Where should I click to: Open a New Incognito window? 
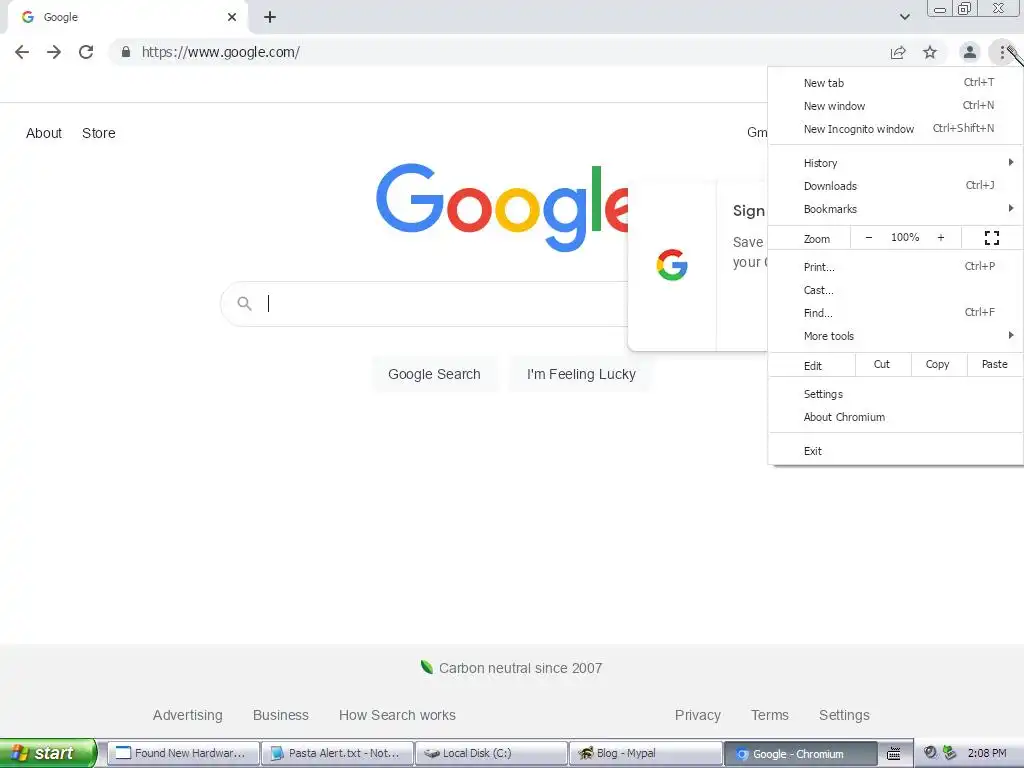895,129
